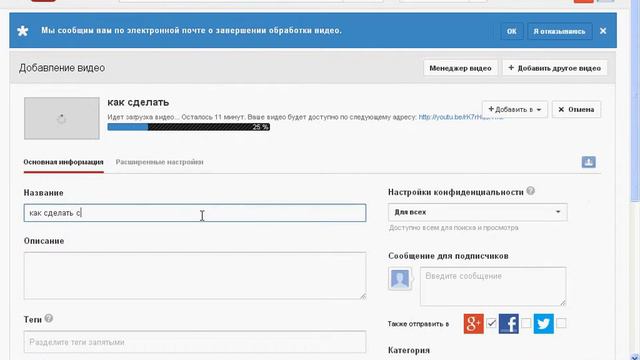
Task: Click the Добавление видео heading
Action: (62, 68)
